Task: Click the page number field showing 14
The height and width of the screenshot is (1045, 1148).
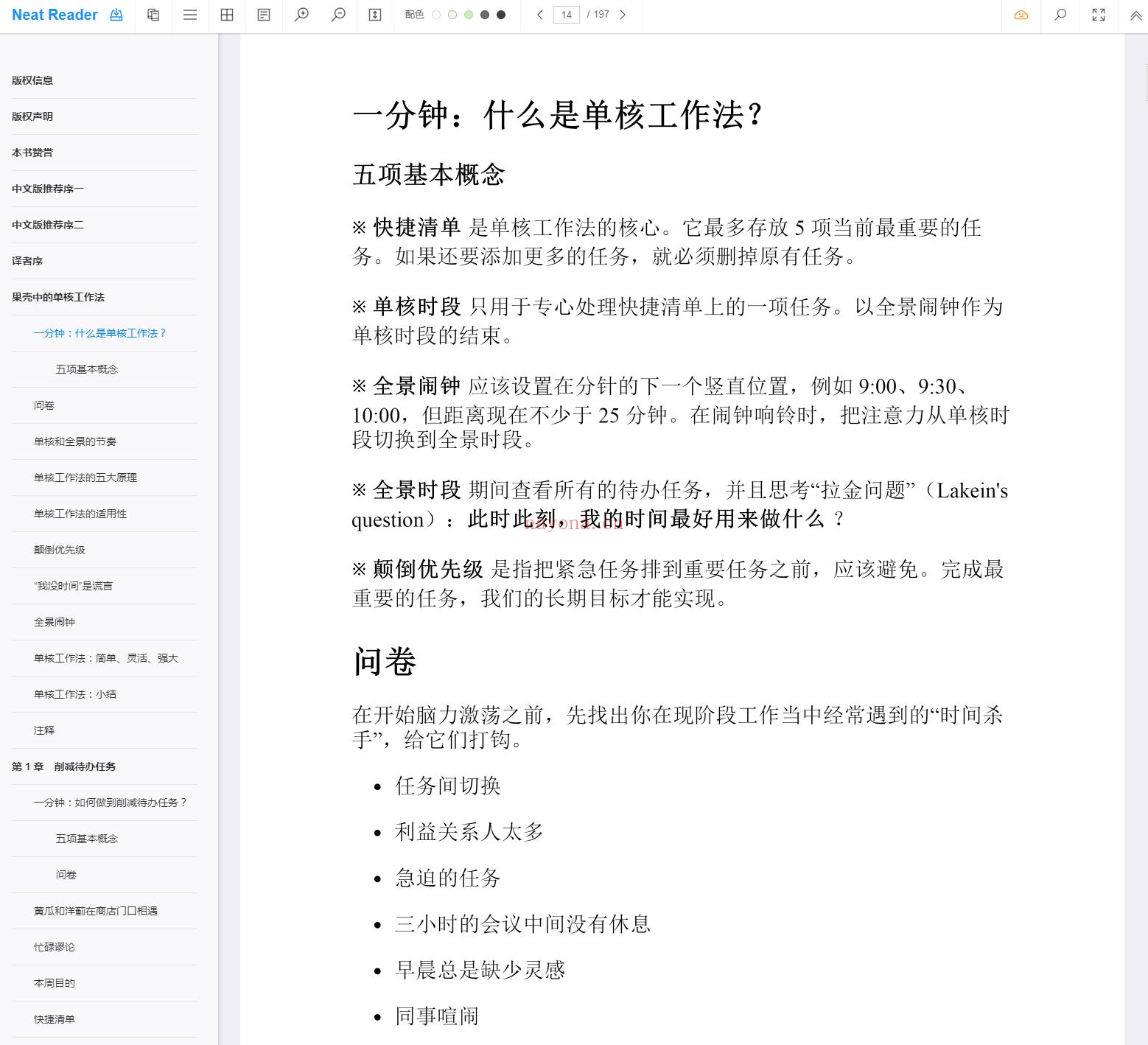Action: point(567,15)
